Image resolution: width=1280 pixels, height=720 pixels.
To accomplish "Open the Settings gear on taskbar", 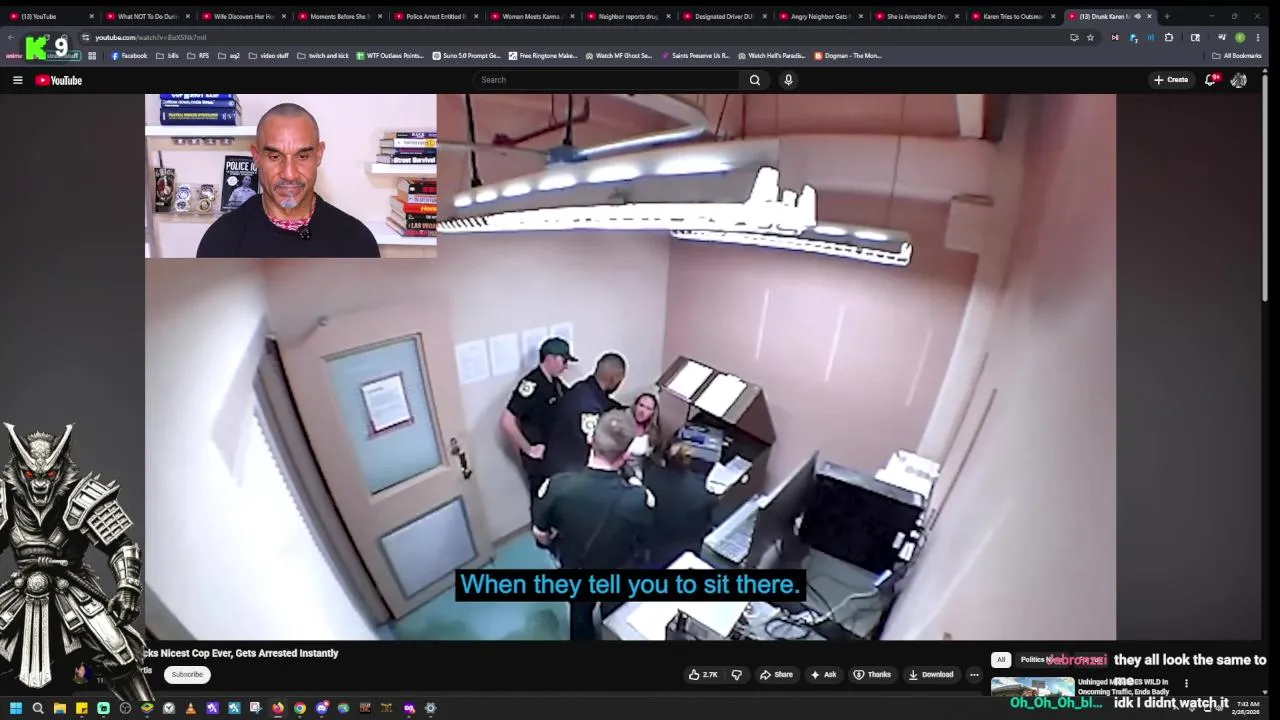I will point(431,708).
